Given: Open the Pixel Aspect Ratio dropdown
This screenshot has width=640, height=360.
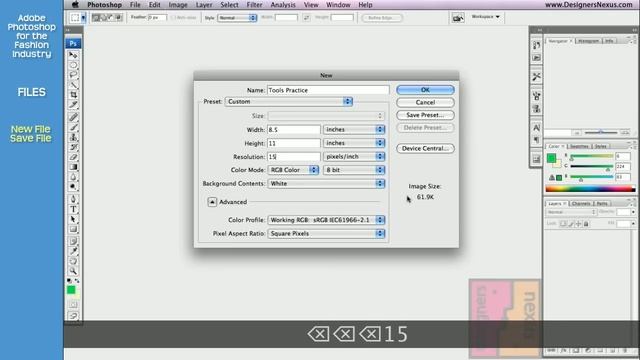Looking at the screenshot, I should (326, 233).
